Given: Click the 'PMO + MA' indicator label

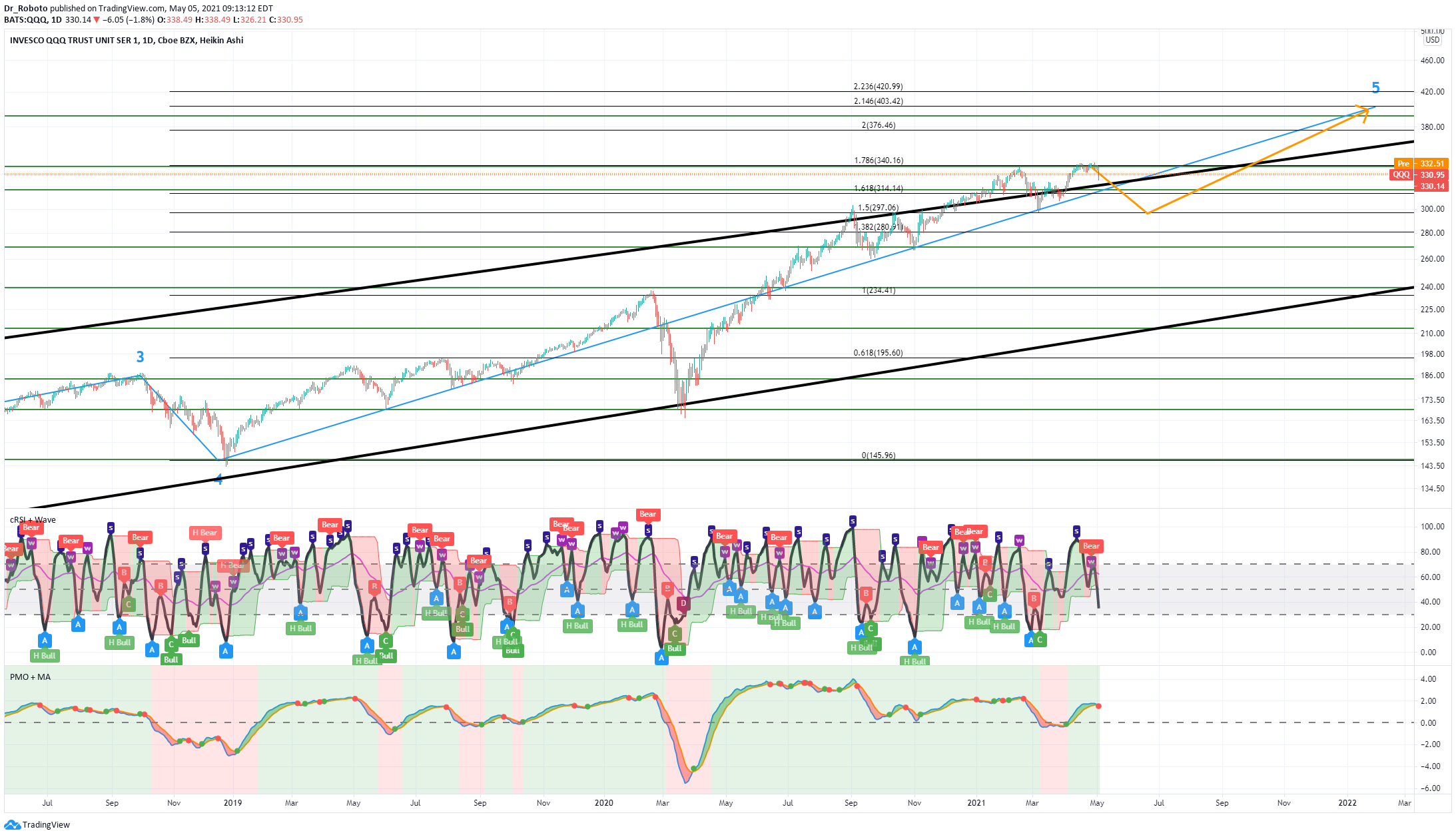Looking at the screenshot, I should click(30, 677).
